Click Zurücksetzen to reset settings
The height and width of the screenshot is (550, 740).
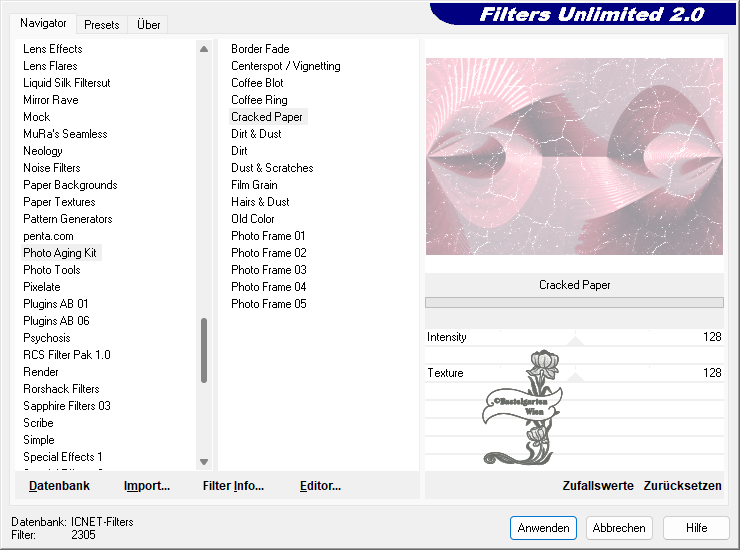click(x=682, y=486)
